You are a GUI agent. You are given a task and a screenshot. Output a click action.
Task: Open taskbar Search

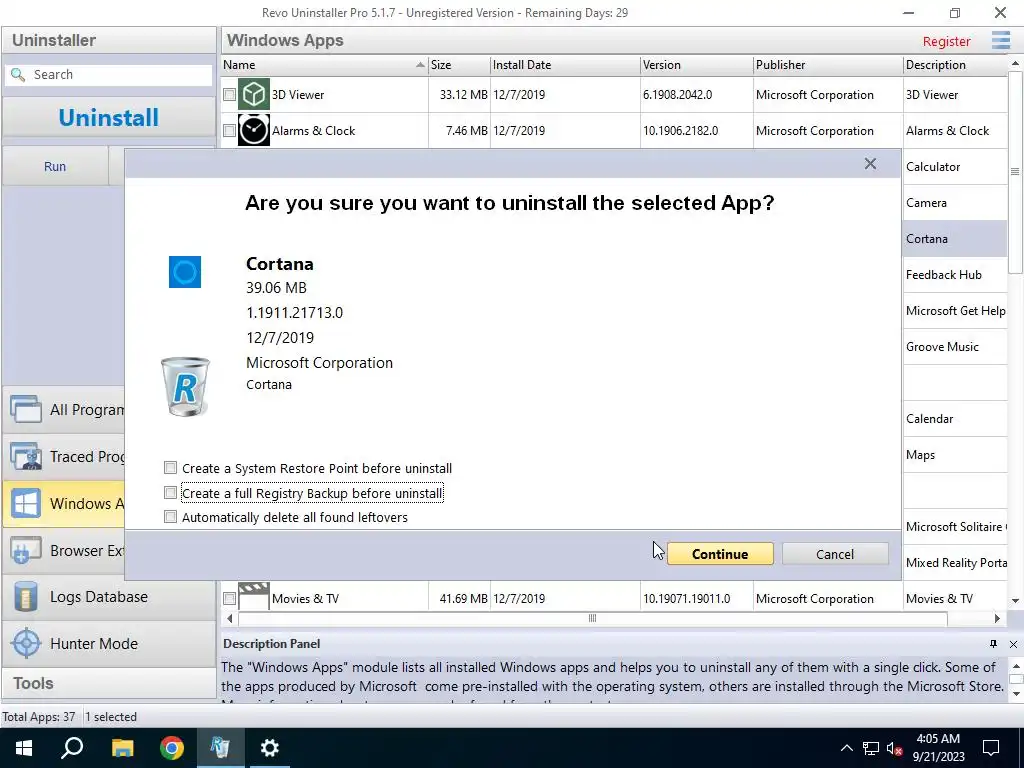(72, 748)
